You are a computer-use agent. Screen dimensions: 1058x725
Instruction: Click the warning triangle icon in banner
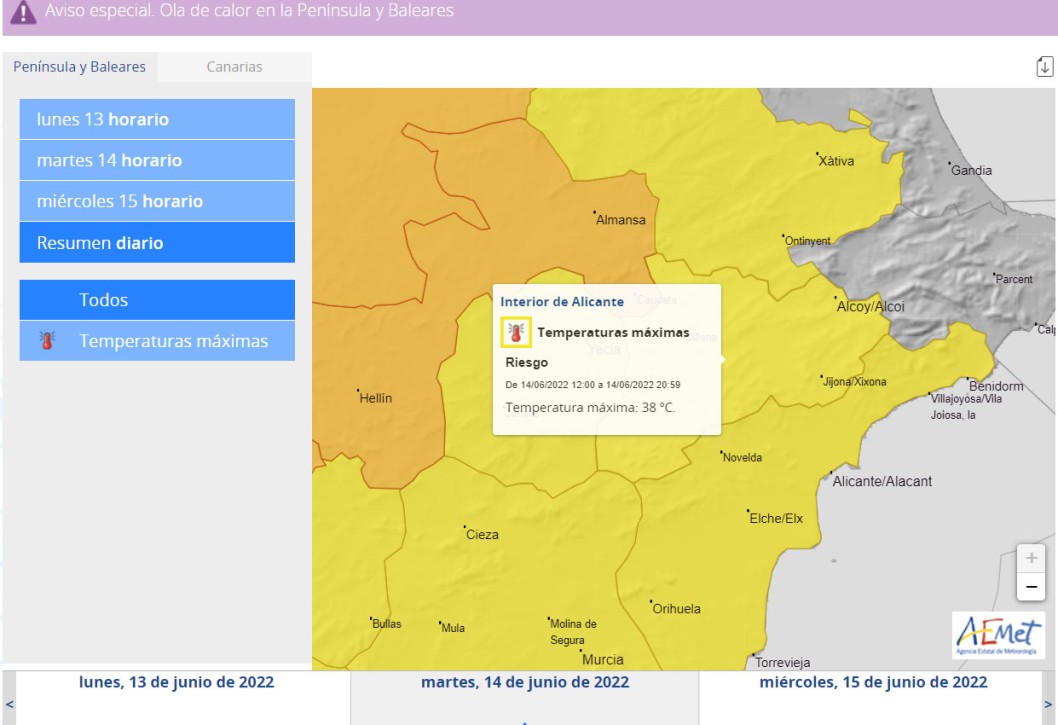point(24,11)
